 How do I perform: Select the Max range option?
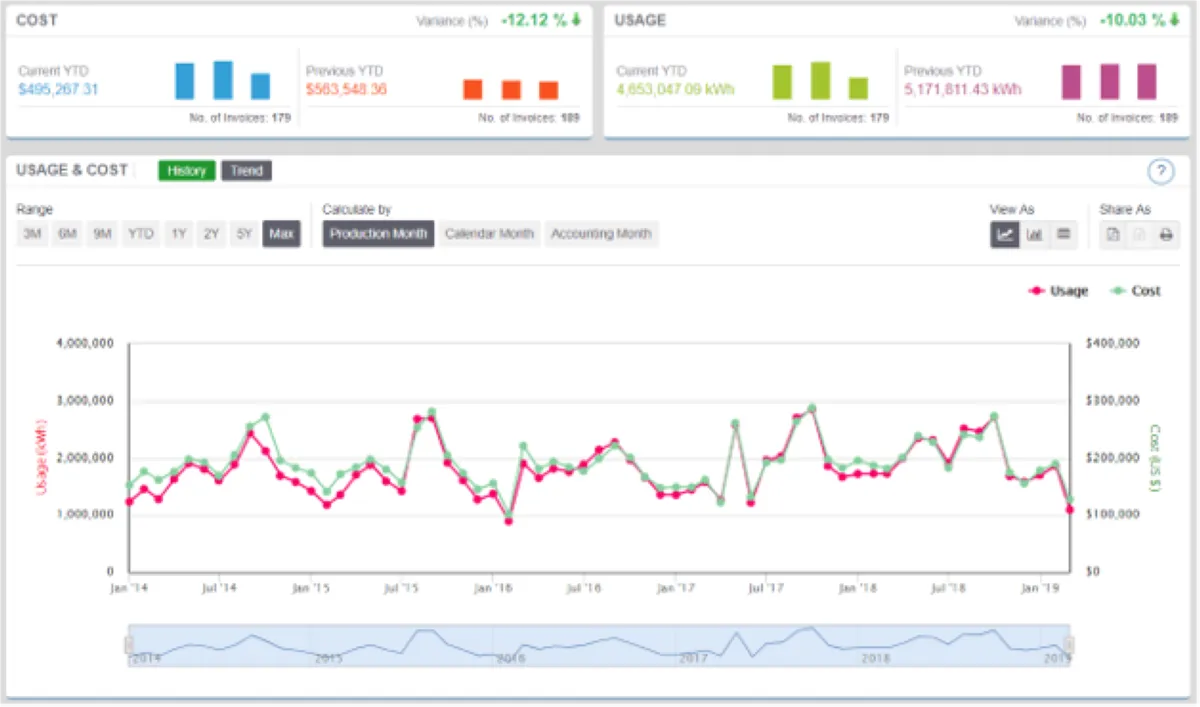coord(282,234)
